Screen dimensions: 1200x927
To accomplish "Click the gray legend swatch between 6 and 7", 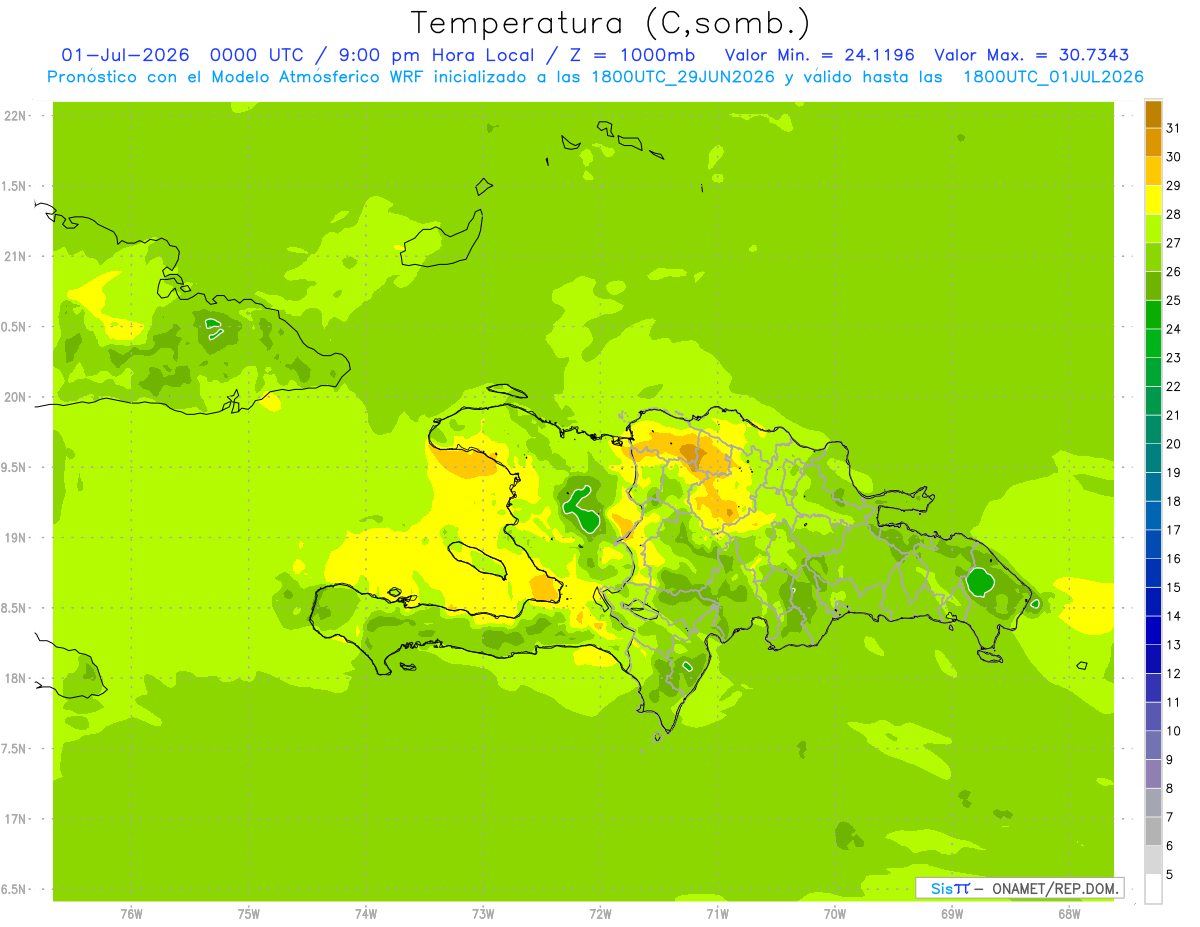I will point(1153,831).
